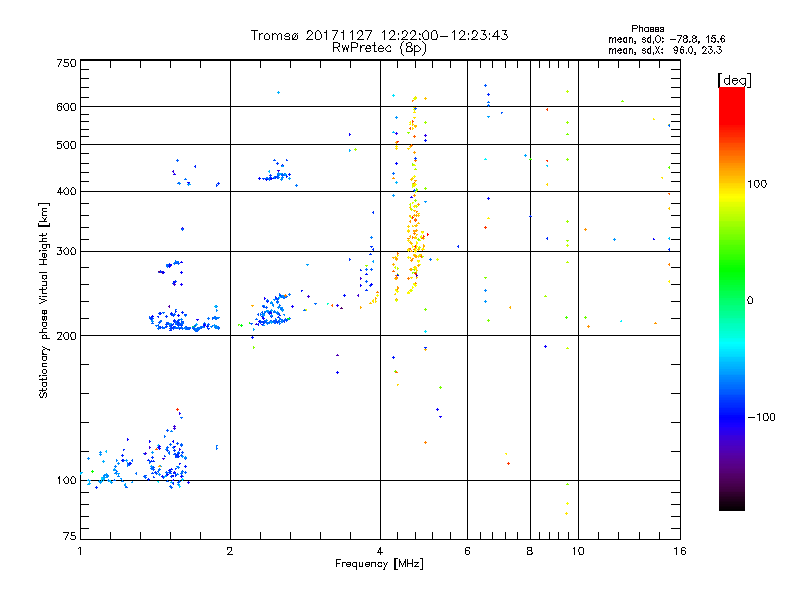Click the x-axis tick label '1'
This screenshot has height=600, width=800.
click(80, 551)
